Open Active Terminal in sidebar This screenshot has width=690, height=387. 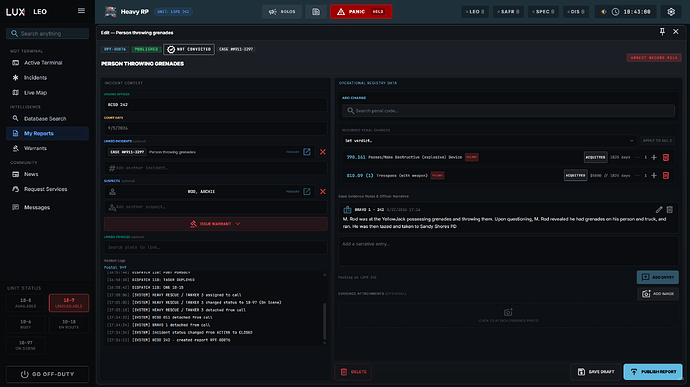tap(48, 63)
